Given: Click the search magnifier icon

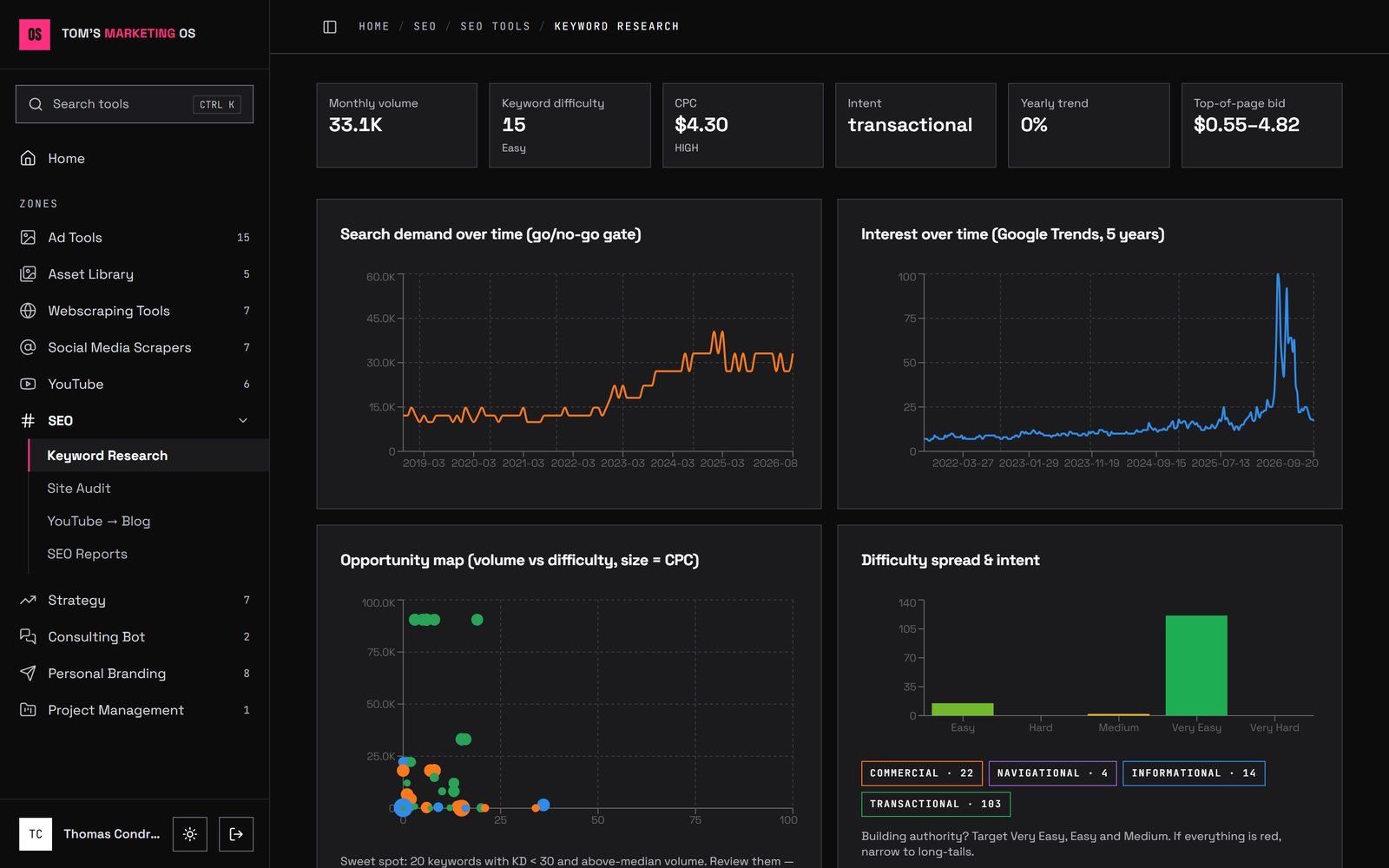Looking at the screenshot, I should coord(36,104).
